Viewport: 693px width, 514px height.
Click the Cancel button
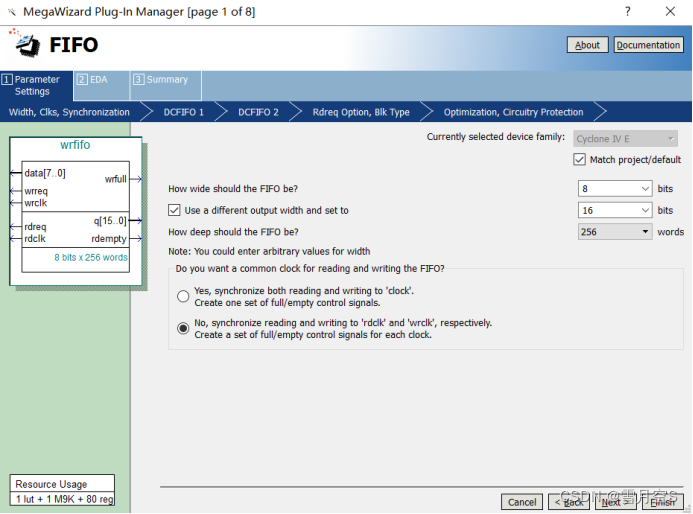[x=522, y=502]
